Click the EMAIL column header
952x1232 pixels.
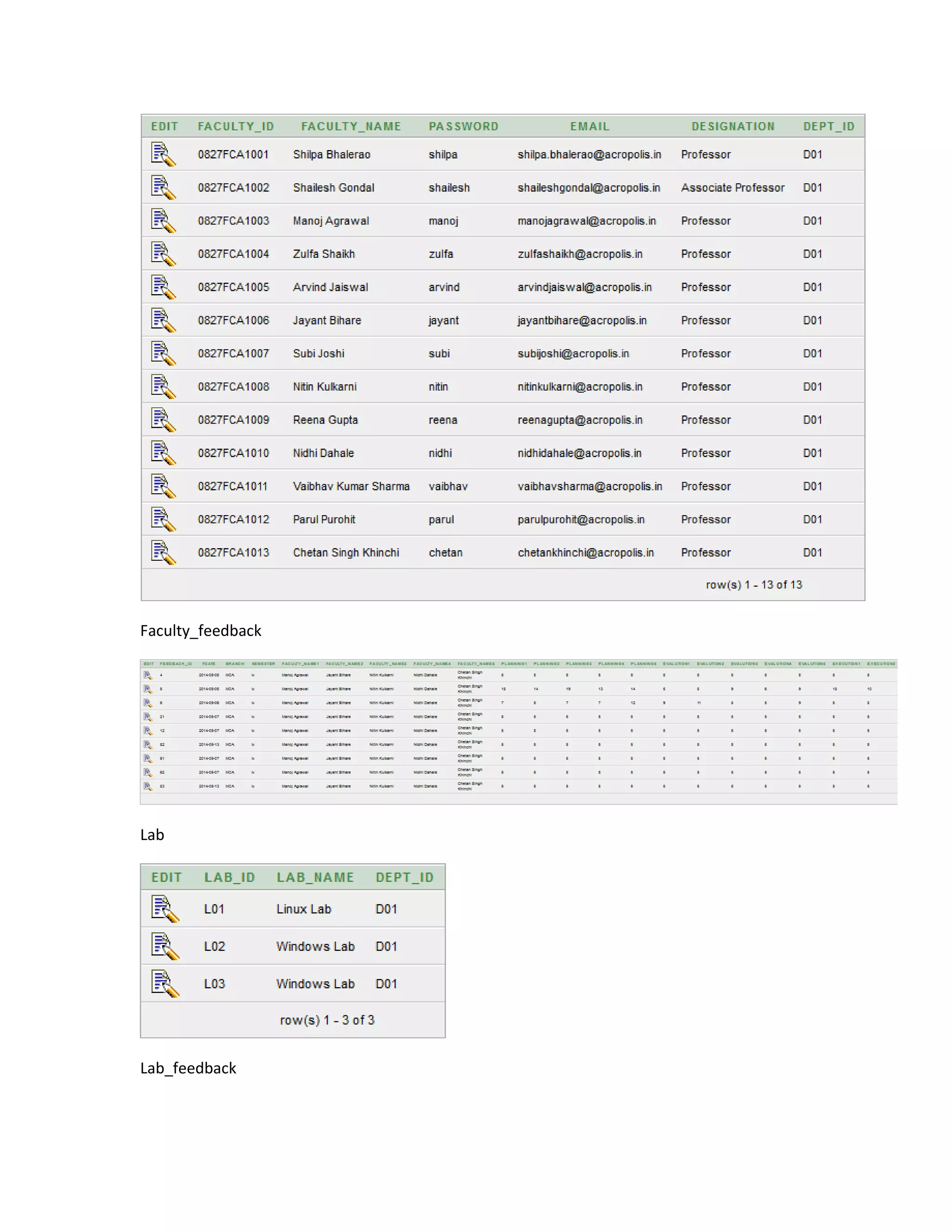tap(589, 126)
